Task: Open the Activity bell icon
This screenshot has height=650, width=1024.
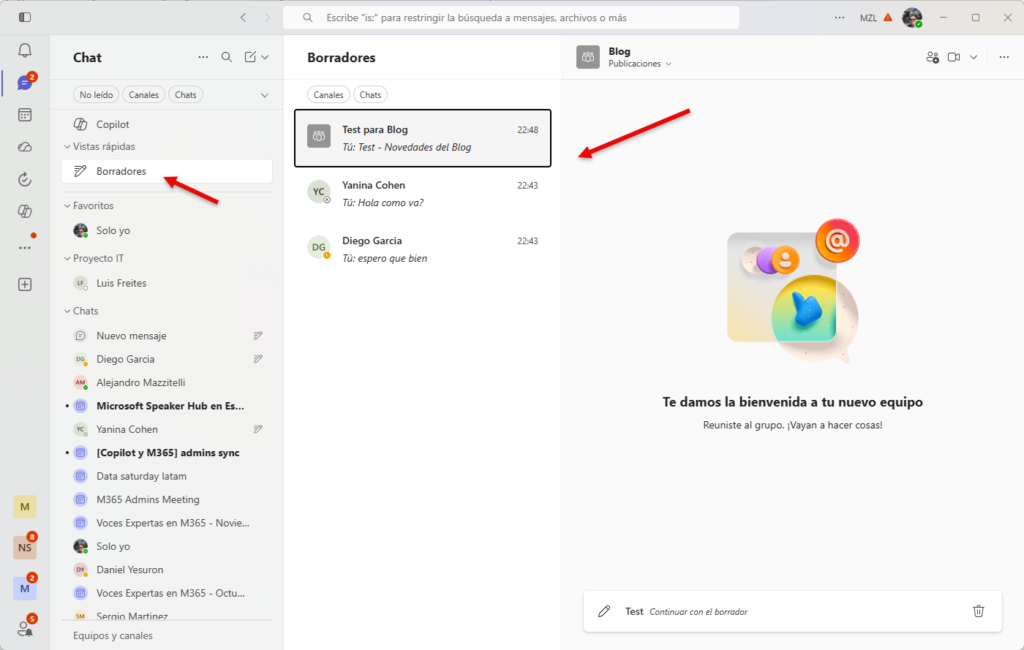Action: (25, 51)
